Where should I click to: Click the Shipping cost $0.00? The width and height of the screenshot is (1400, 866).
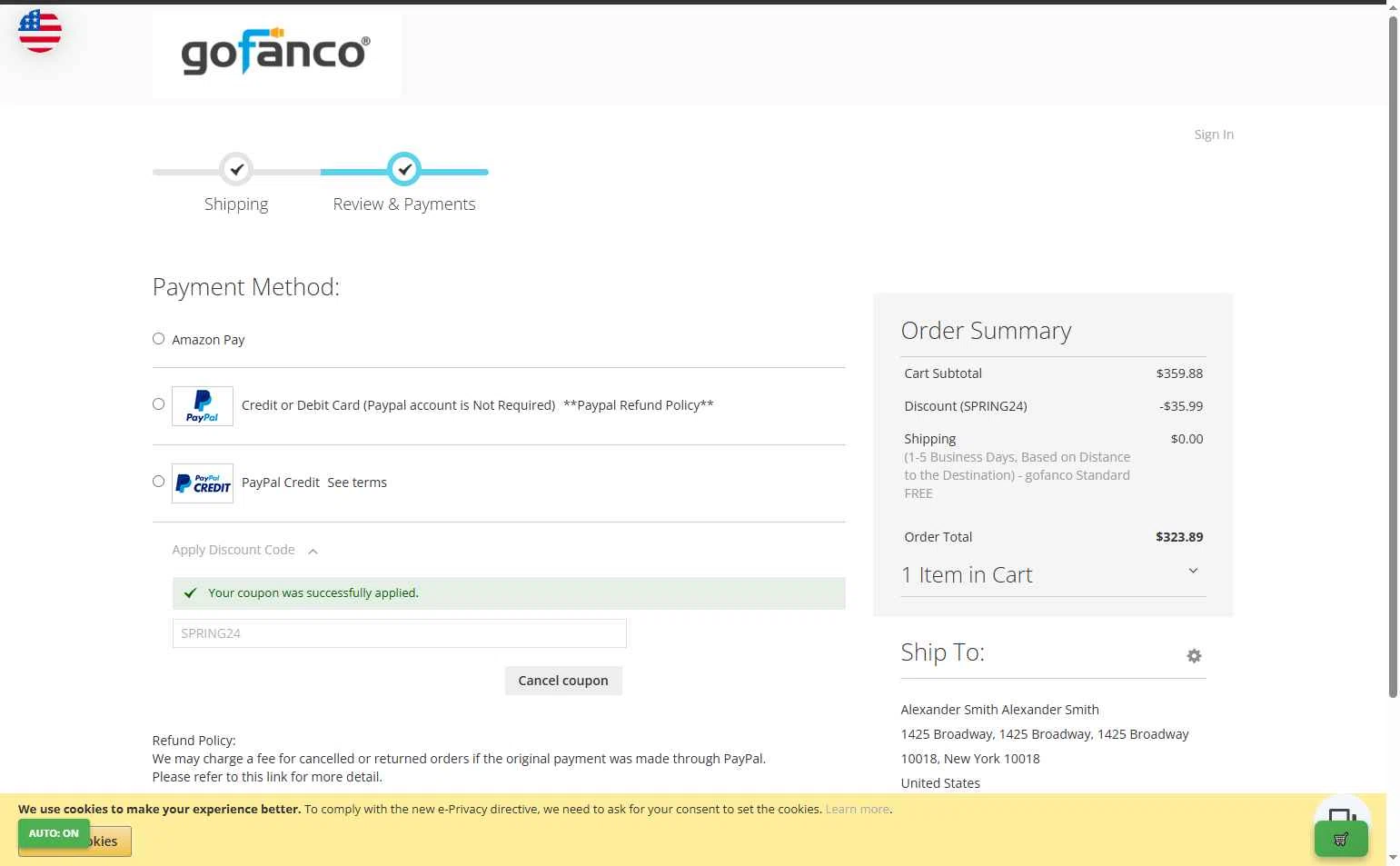click(x=1187, y=439)
